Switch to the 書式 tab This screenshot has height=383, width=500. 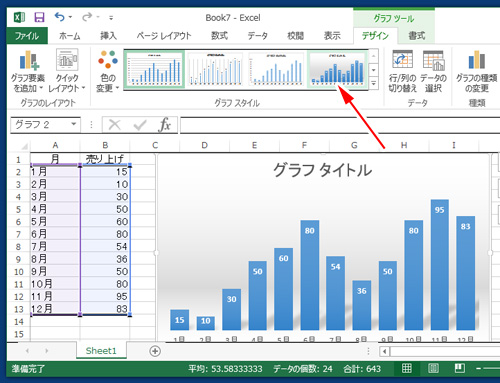click(x=417, y=36)
